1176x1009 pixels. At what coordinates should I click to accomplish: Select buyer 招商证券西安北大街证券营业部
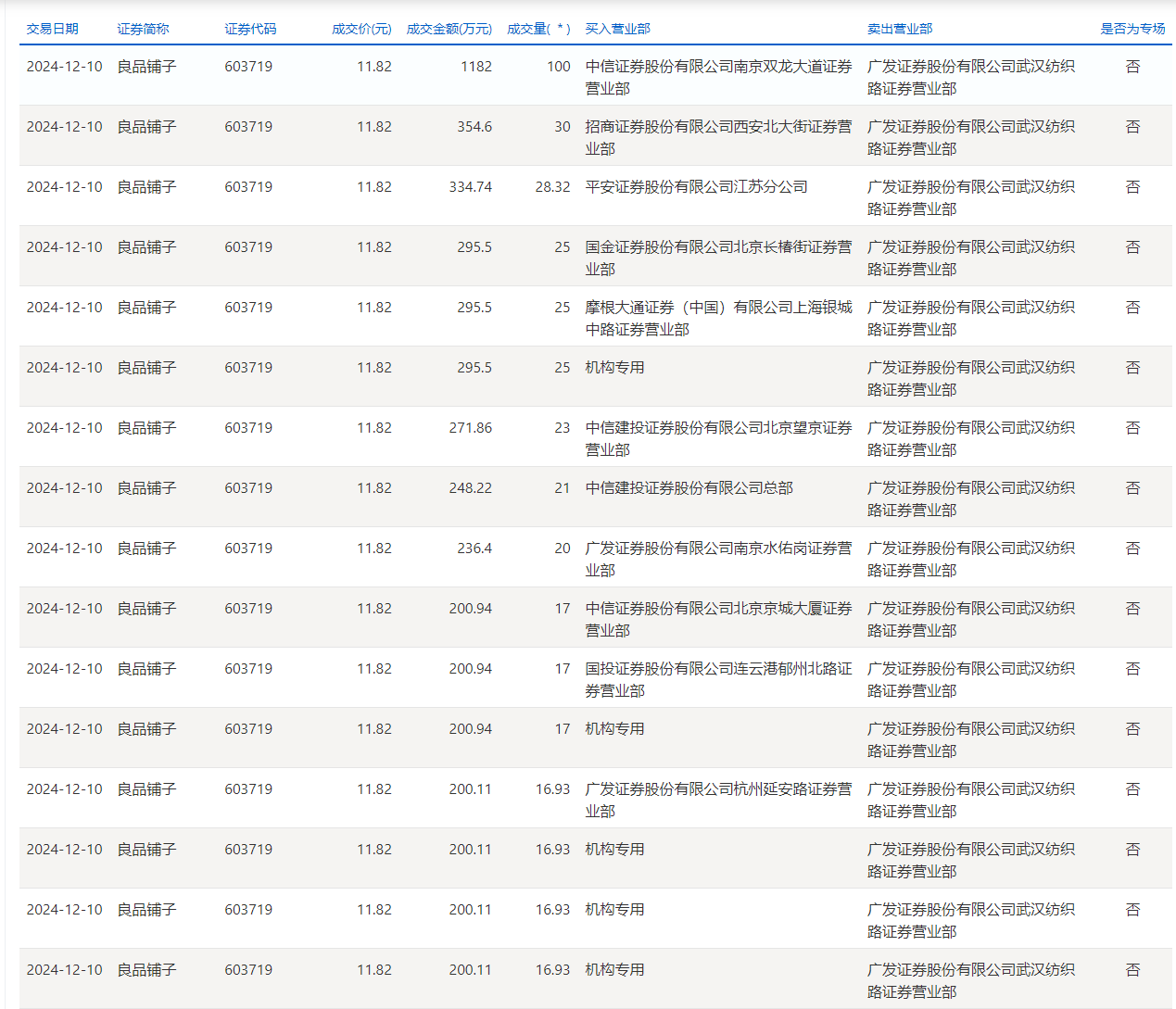pos(718,138)
